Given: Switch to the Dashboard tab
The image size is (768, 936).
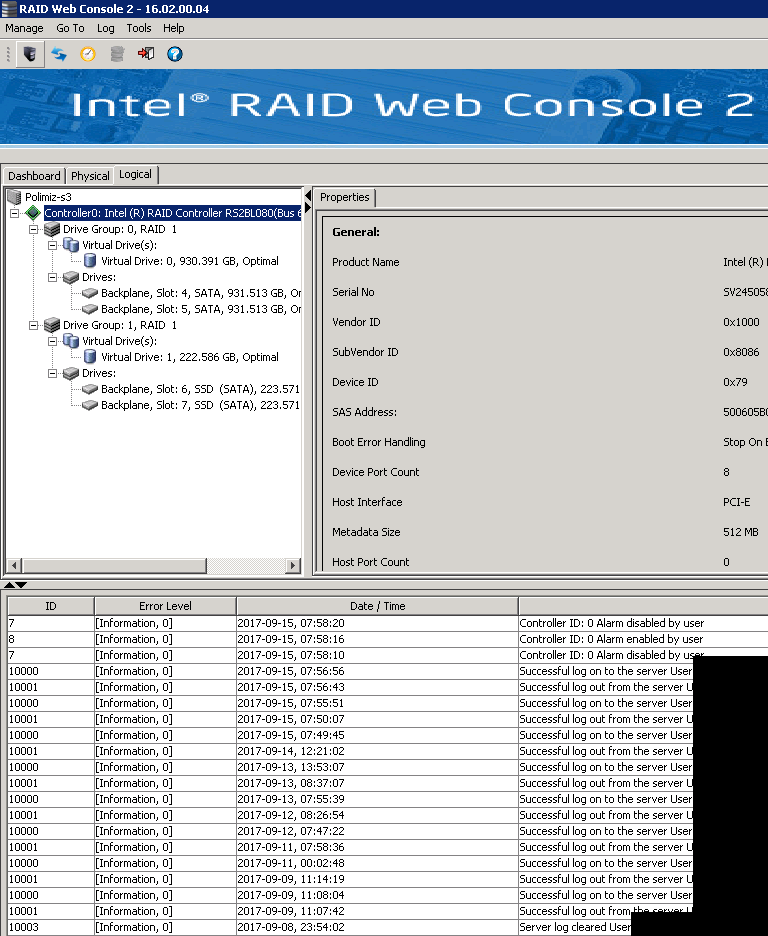Looking at the screenshot, I should [34, 176].
